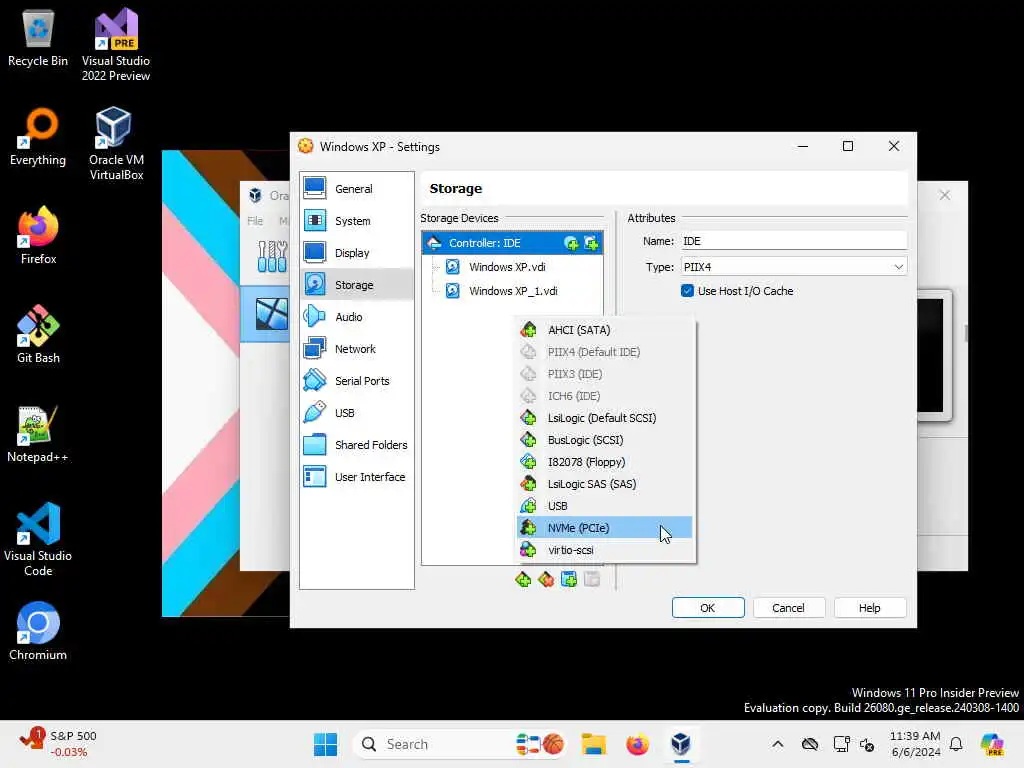
Task: Open File menu in VirtualBox Manager window
Action: pyautogui.click(x=255, y=221)
